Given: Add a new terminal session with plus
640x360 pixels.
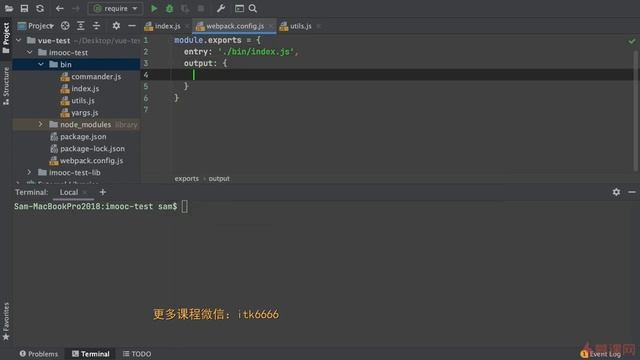Looking at the screenshot, I should (x=103, y=192).
